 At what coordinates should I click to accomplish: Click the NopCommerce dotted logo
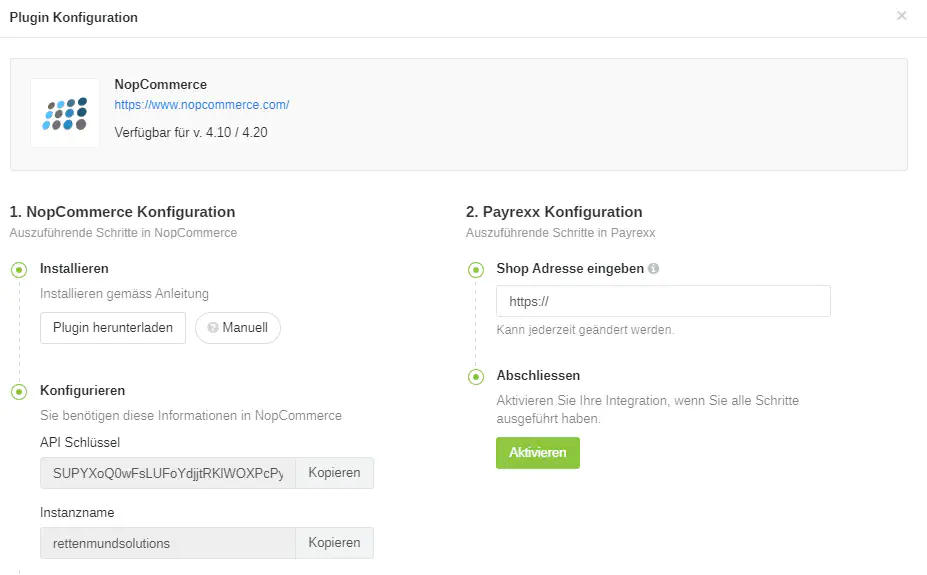point(65,113)
